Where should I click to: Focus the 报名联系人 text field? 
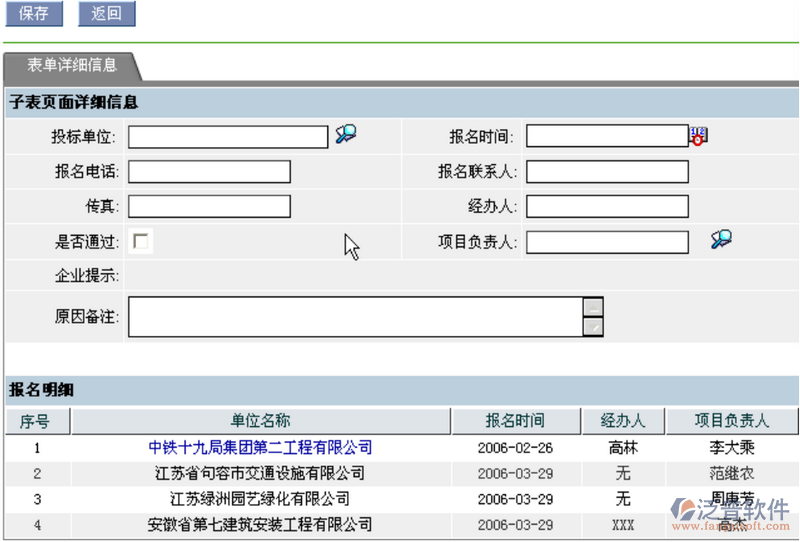tap(607, 172)
